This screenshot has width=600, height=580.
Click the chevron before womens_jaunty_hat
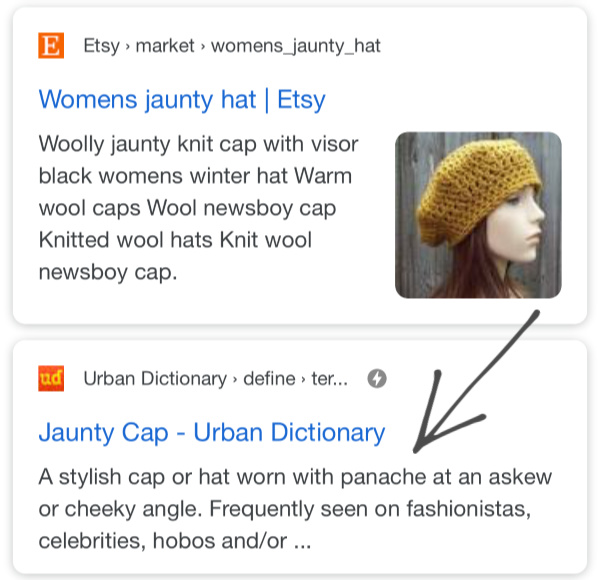pos(203,47)
